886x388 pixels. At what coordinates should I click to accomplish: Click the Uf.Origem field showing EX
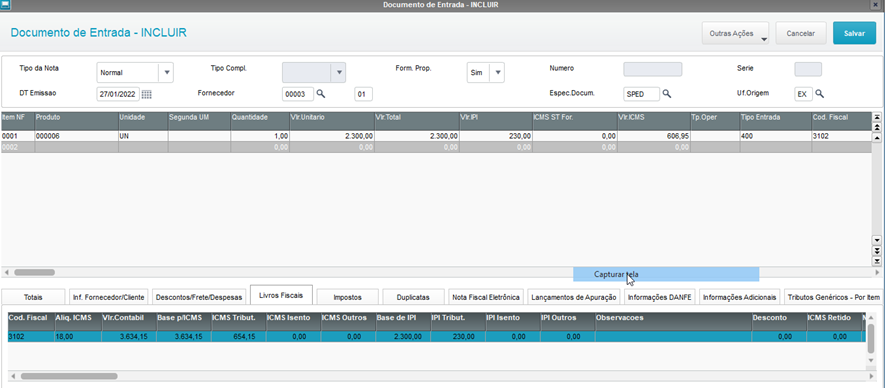804,94
